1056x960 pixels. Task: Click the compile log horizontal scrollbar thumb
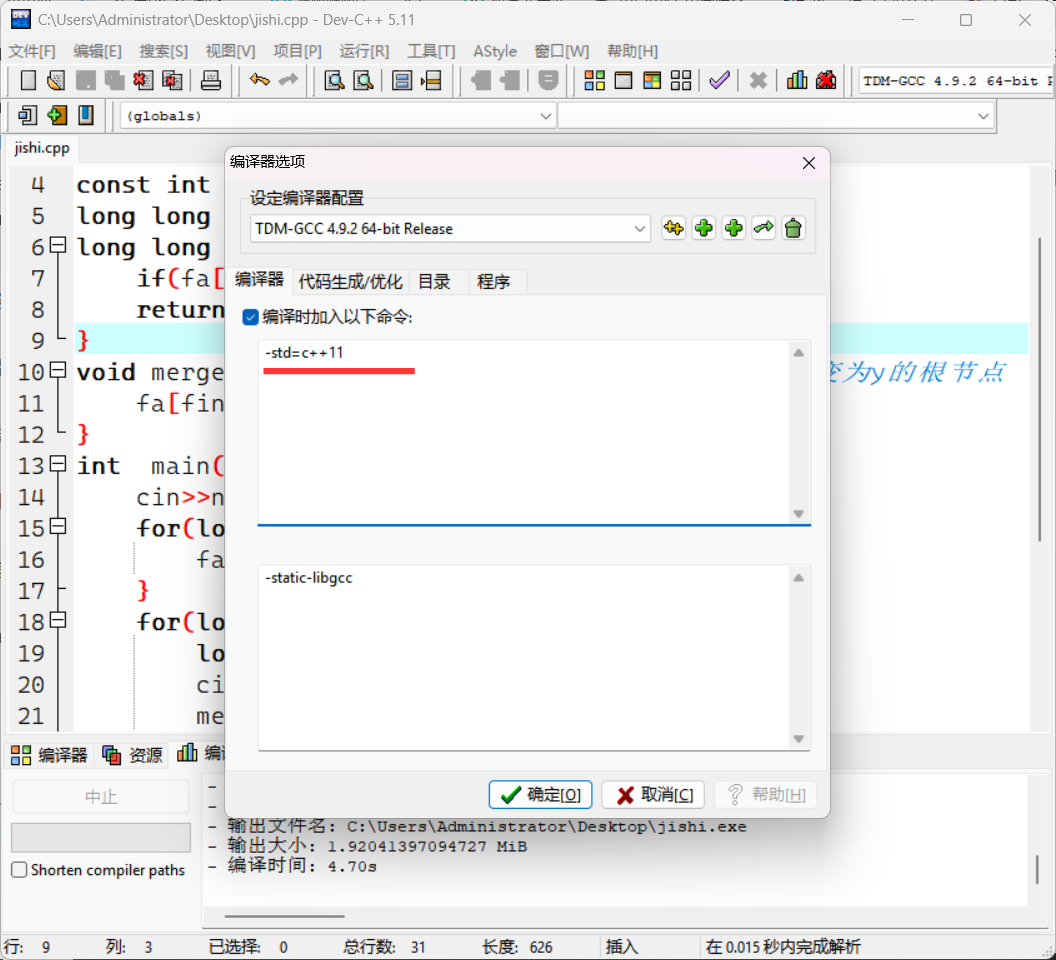(284, 916)
